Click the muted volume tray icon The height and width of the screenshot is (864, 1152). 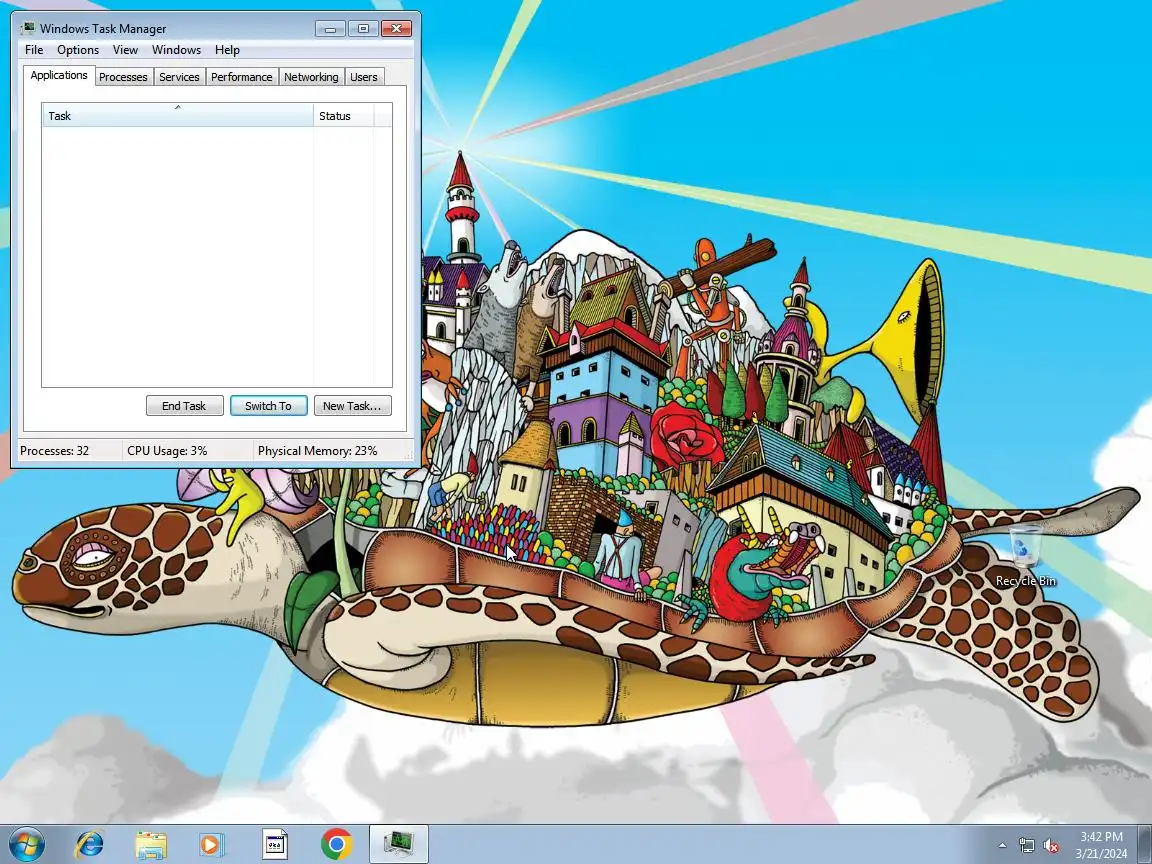pos(1051,846)
